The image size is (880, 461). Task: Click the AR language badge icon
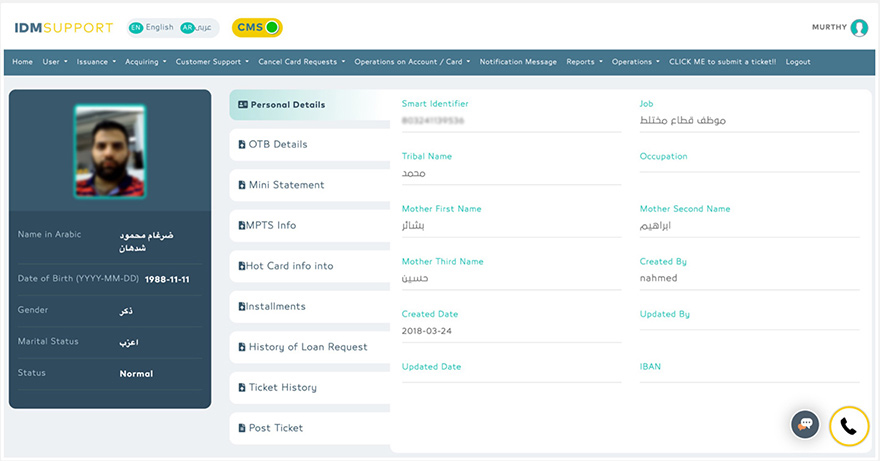tap(187, 28)
